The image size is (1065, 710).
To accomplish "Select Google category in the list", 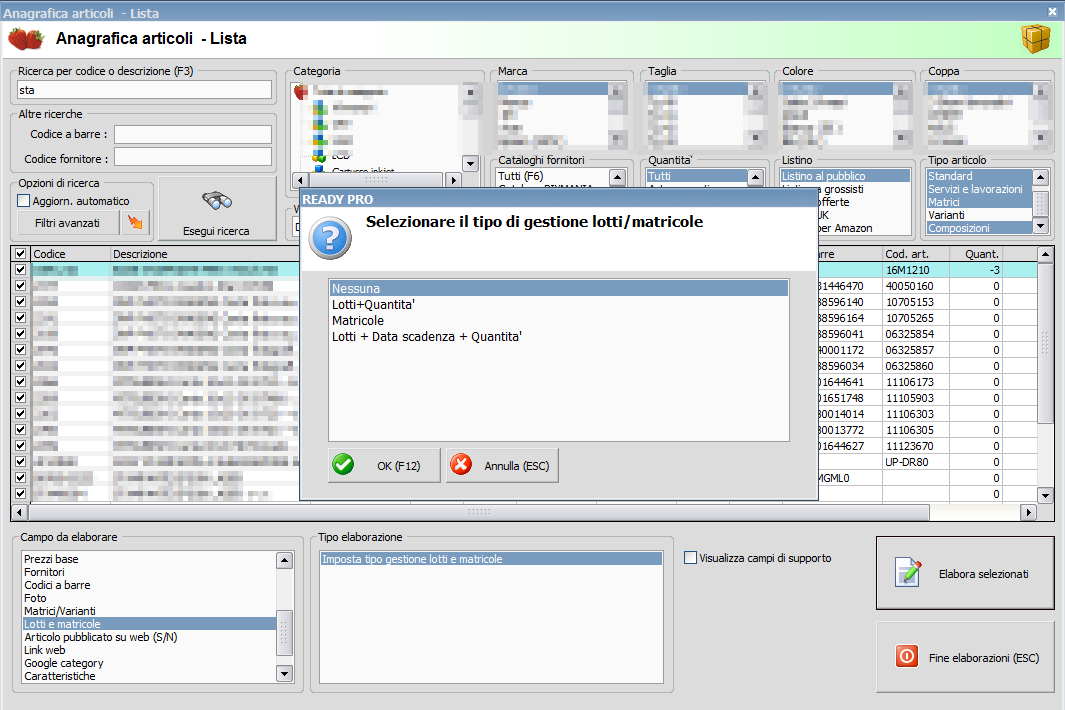I will (149, 662).
